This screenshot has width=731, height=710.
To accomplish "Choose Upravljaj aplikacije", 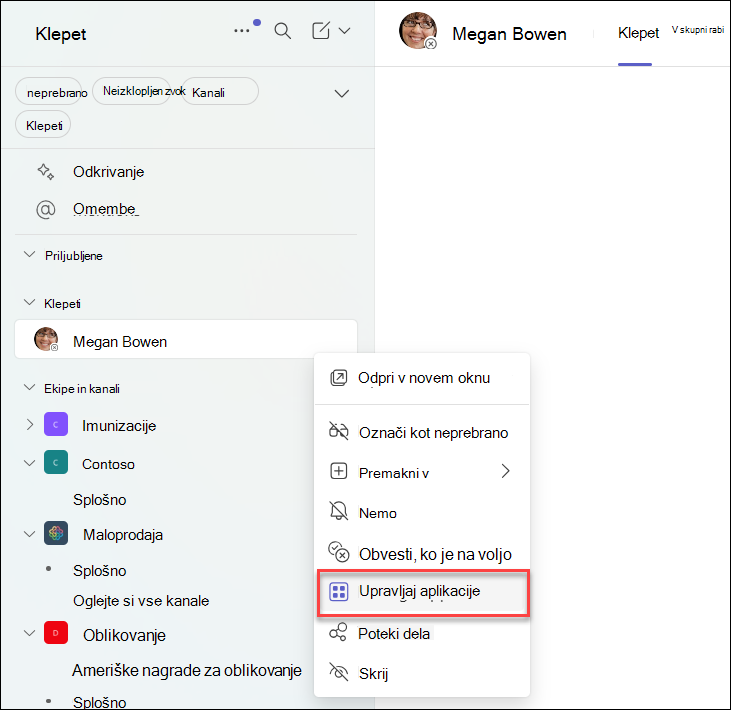I will [x=423, y=593].
